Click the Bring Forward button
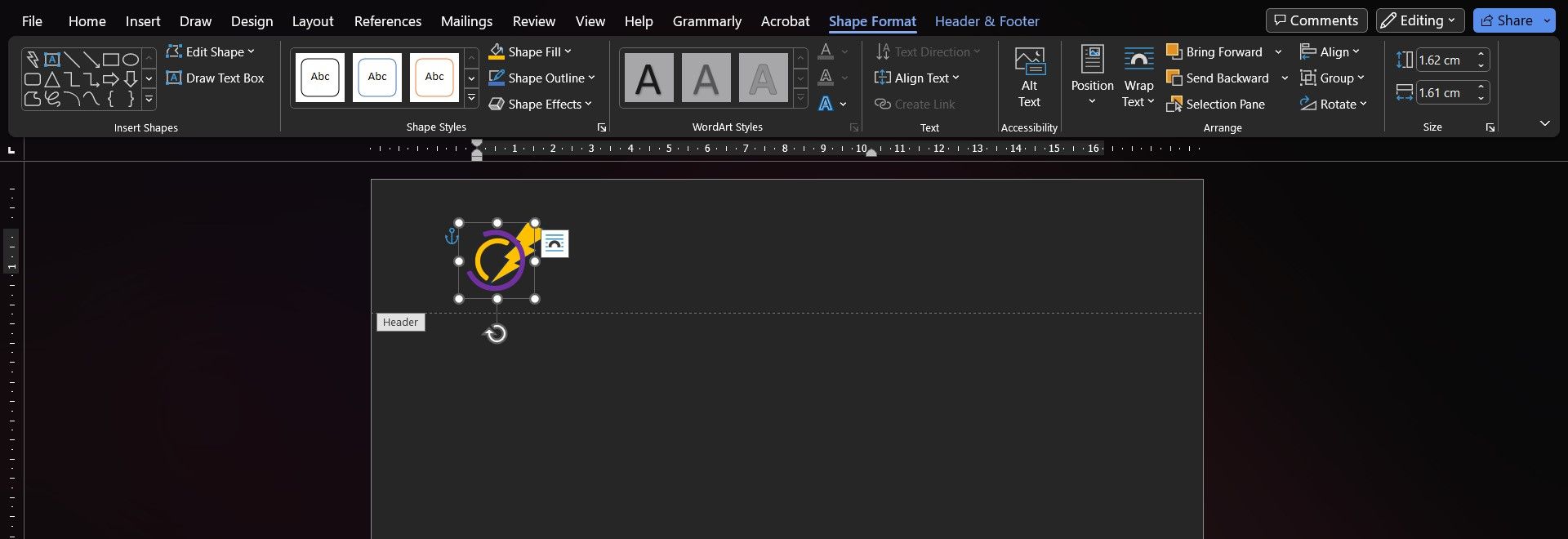The height and width of the screenshot is (539, 1568). pyautogui.click(x=1215, y=52)
